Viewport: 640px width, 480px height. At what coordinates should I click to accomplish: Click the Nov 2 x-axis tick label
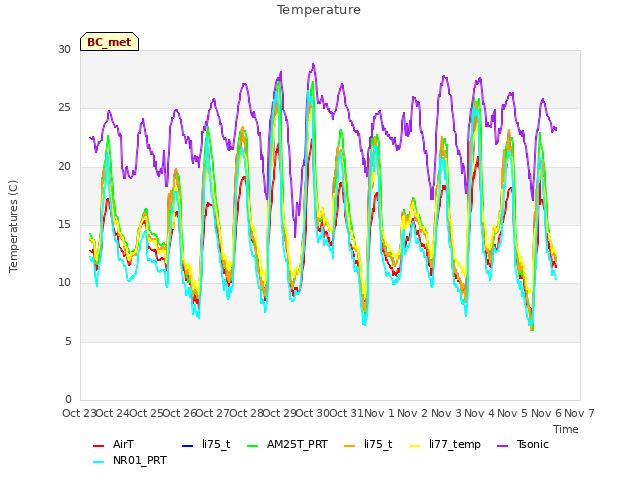tap(412, 413)
